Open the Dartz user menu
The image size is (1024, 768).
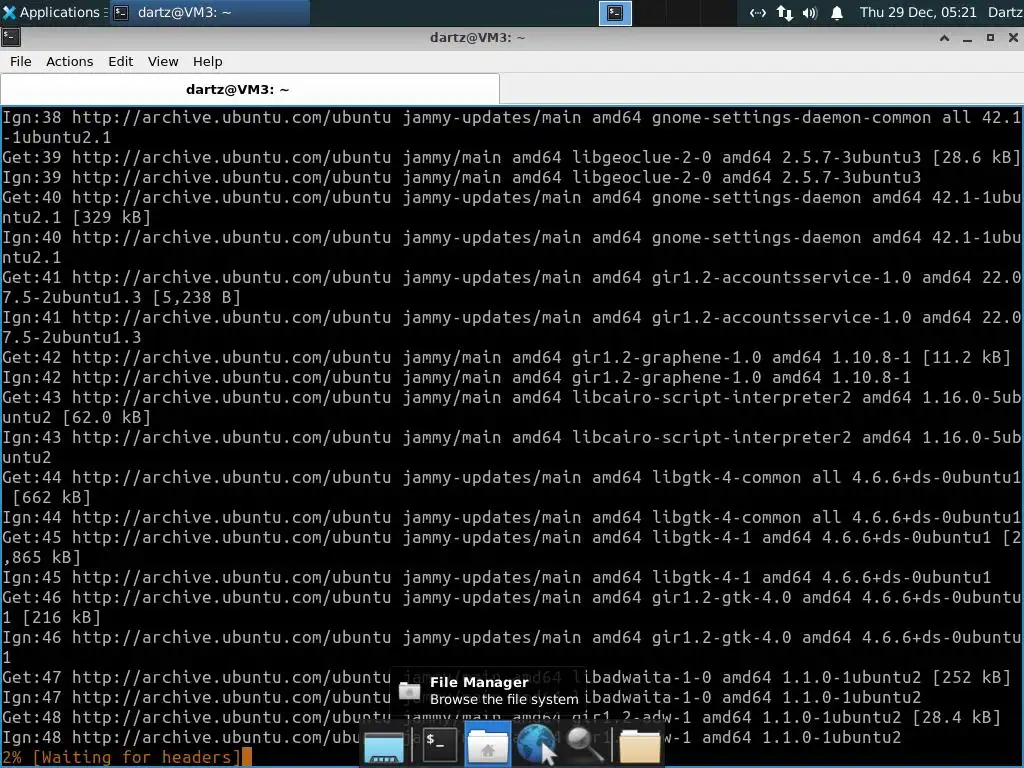(x=1005, y=12)
